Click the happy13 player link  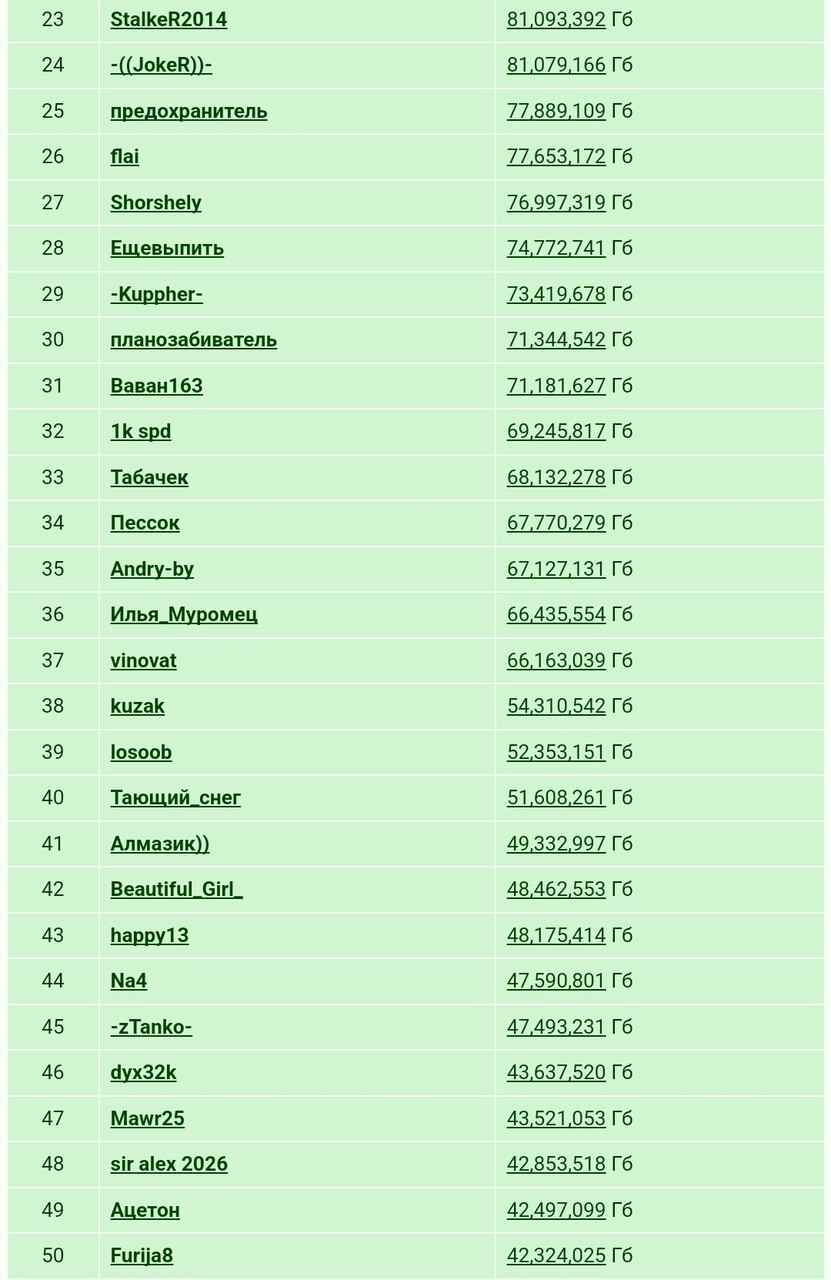[150, 935]
